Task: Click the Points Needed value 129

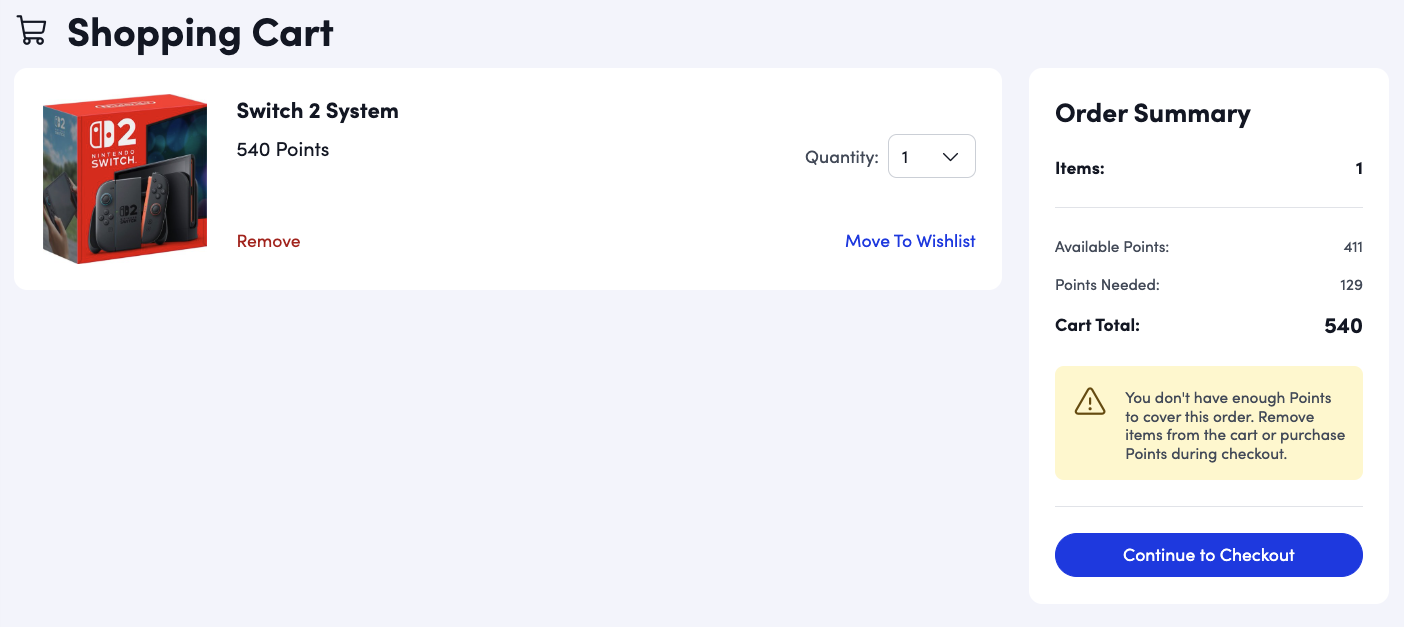Action: coord(1351,285)
